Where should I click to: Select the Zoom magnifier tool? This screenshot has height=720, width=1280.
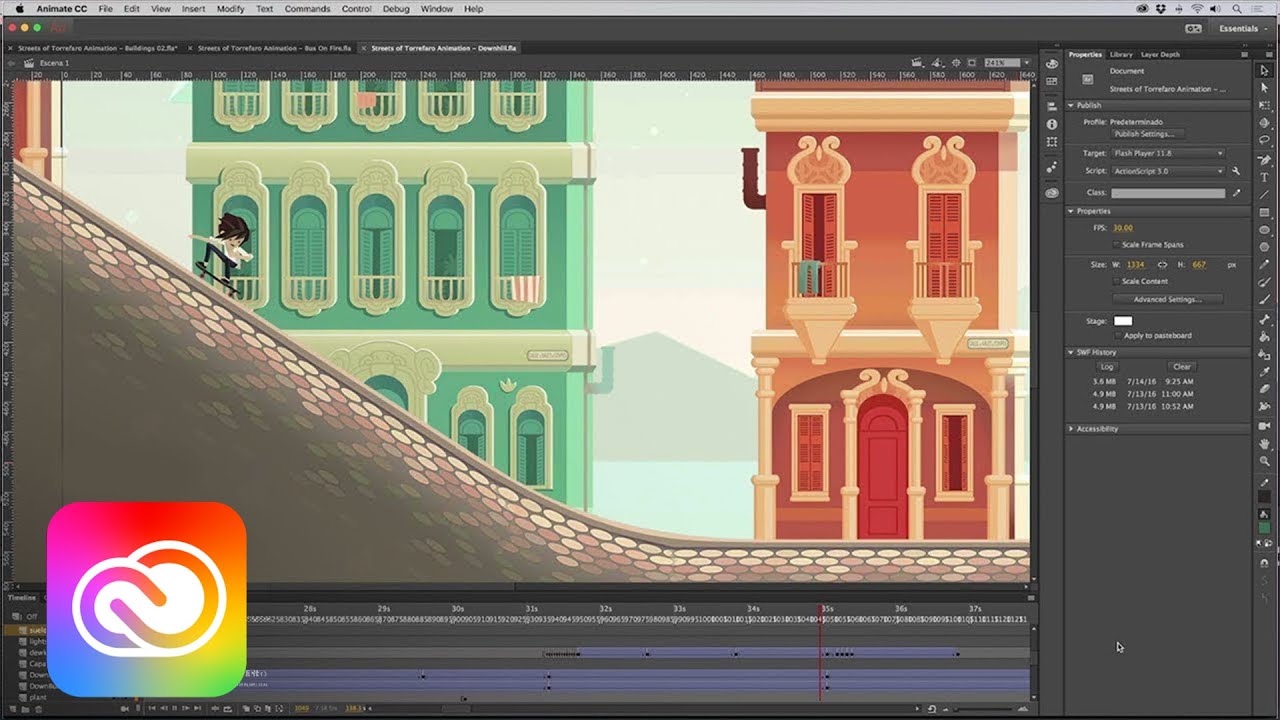click(x=1264, y=461)
